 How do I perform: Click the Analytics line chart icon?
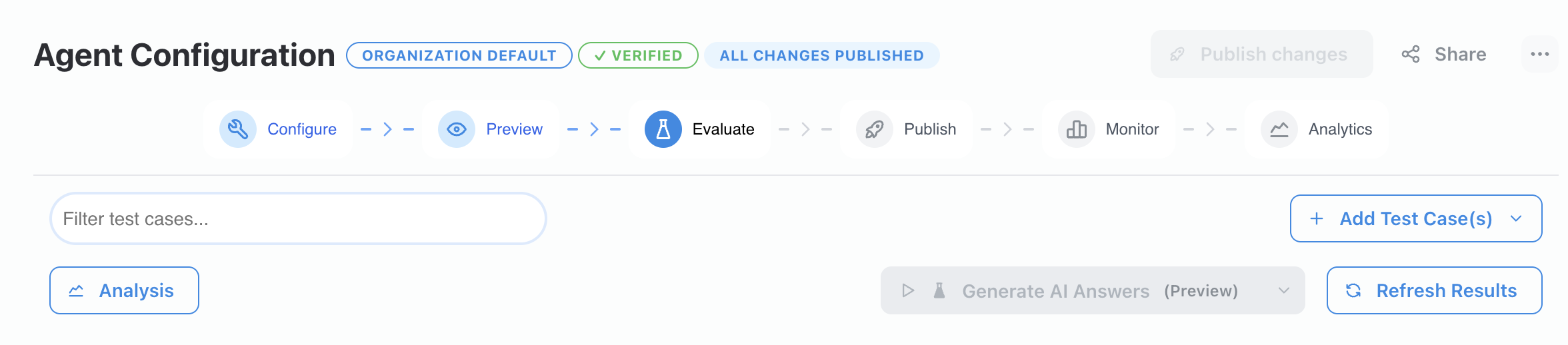(1279, 129)
